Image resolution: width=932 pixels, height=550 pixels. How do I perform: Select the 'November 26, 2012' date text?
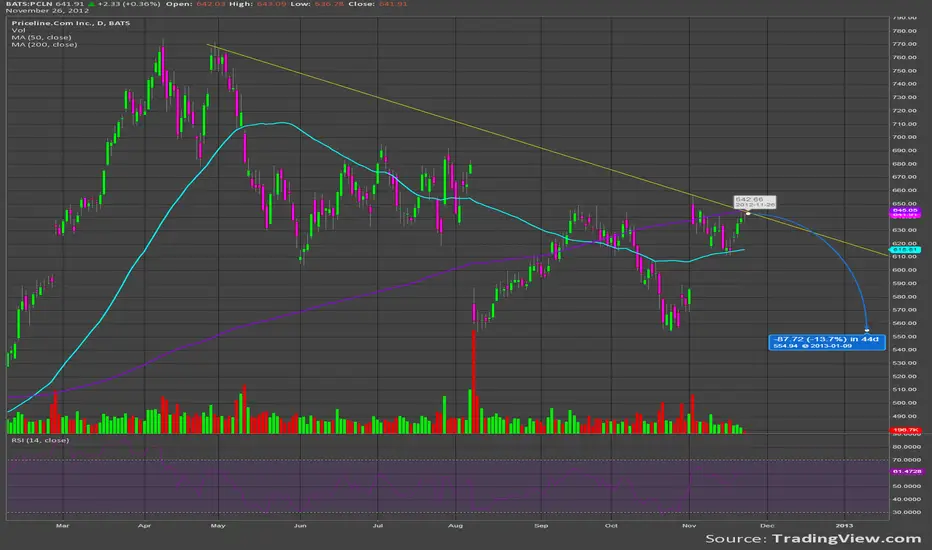pyautogui.click(x=48, y=11)
